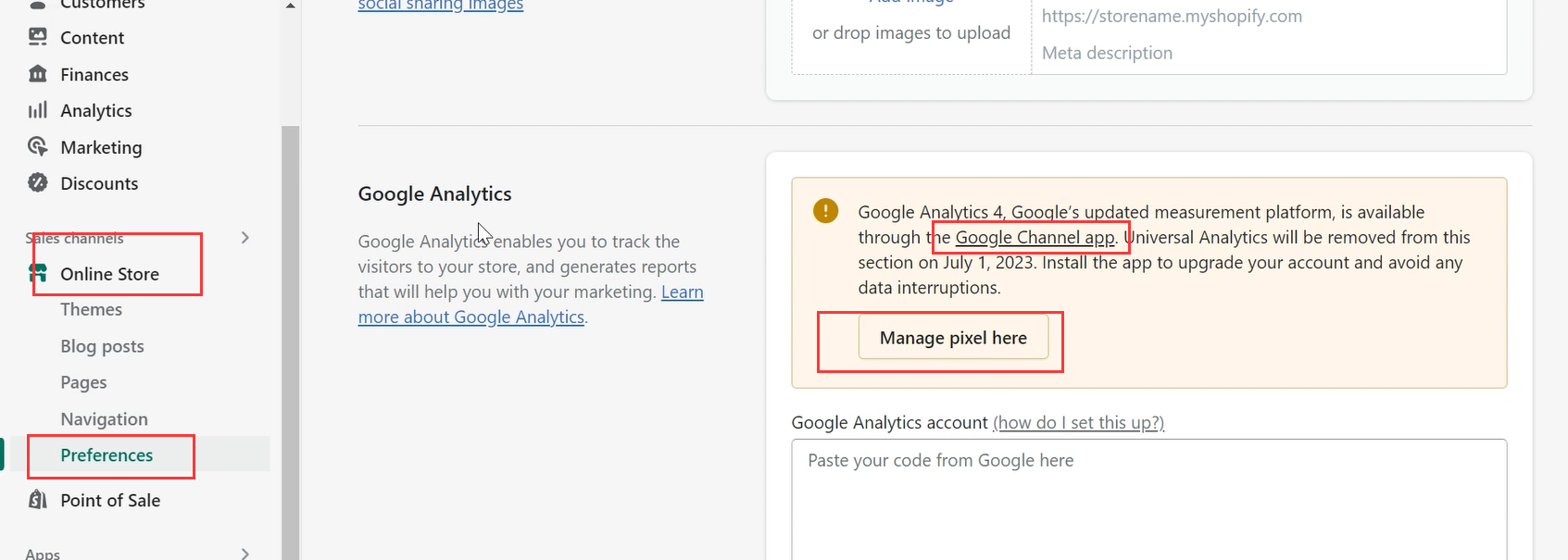The width and height of the screenshot is (1568, 560).
Task: Select Preferences in the sidebar
Action: (107, 455)
